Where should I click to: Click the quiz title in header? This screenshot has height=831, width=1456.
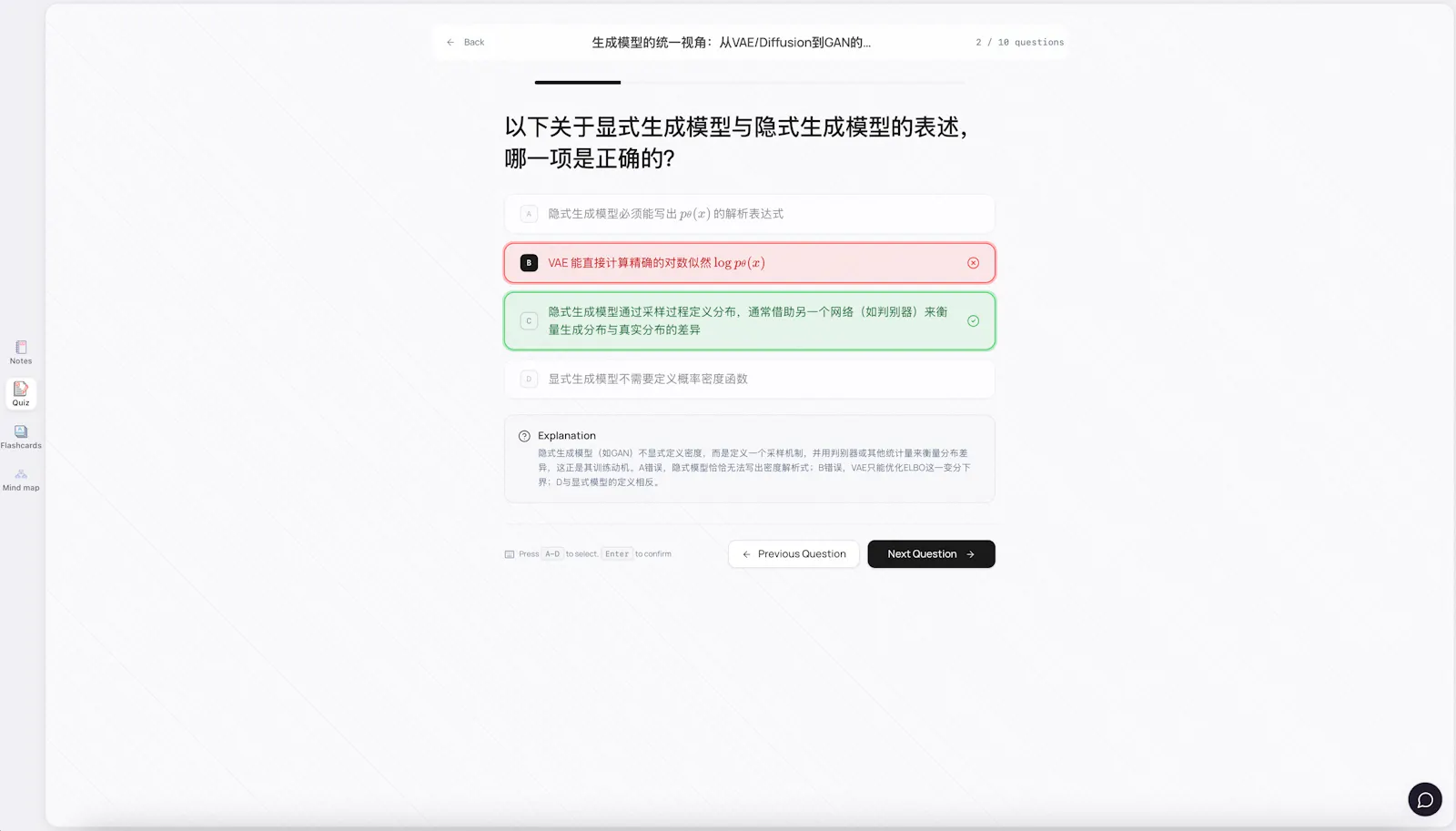pos(731,43)
